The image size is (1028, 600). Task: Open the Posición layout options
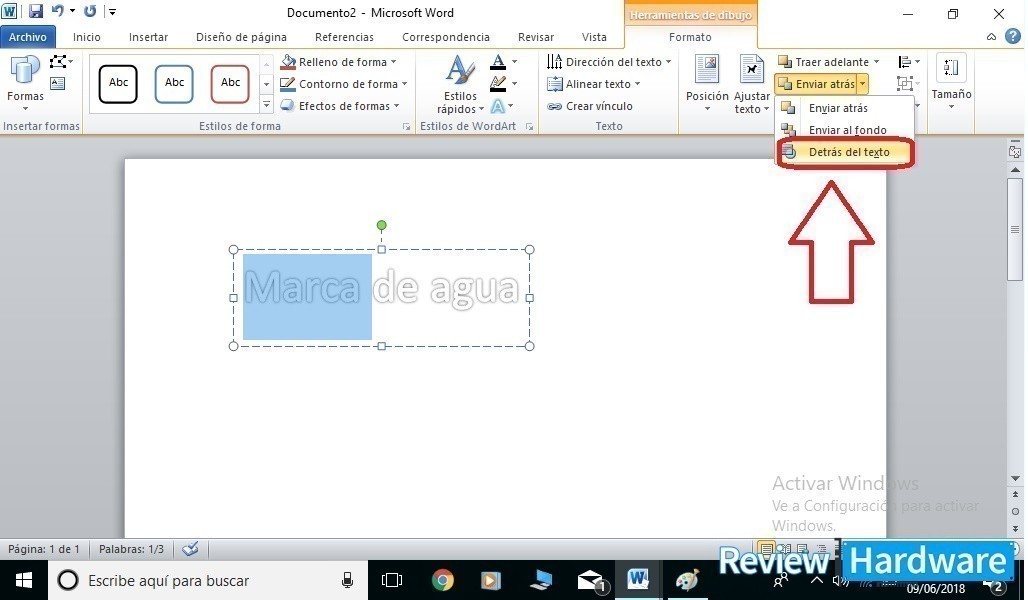tap(707, 83)
